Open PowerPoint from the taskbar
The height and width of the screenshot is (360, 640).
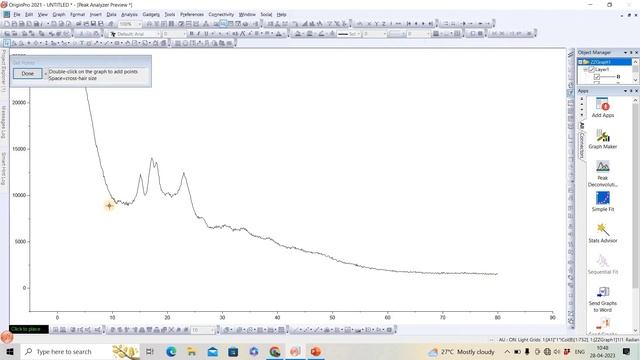(316, 351)
